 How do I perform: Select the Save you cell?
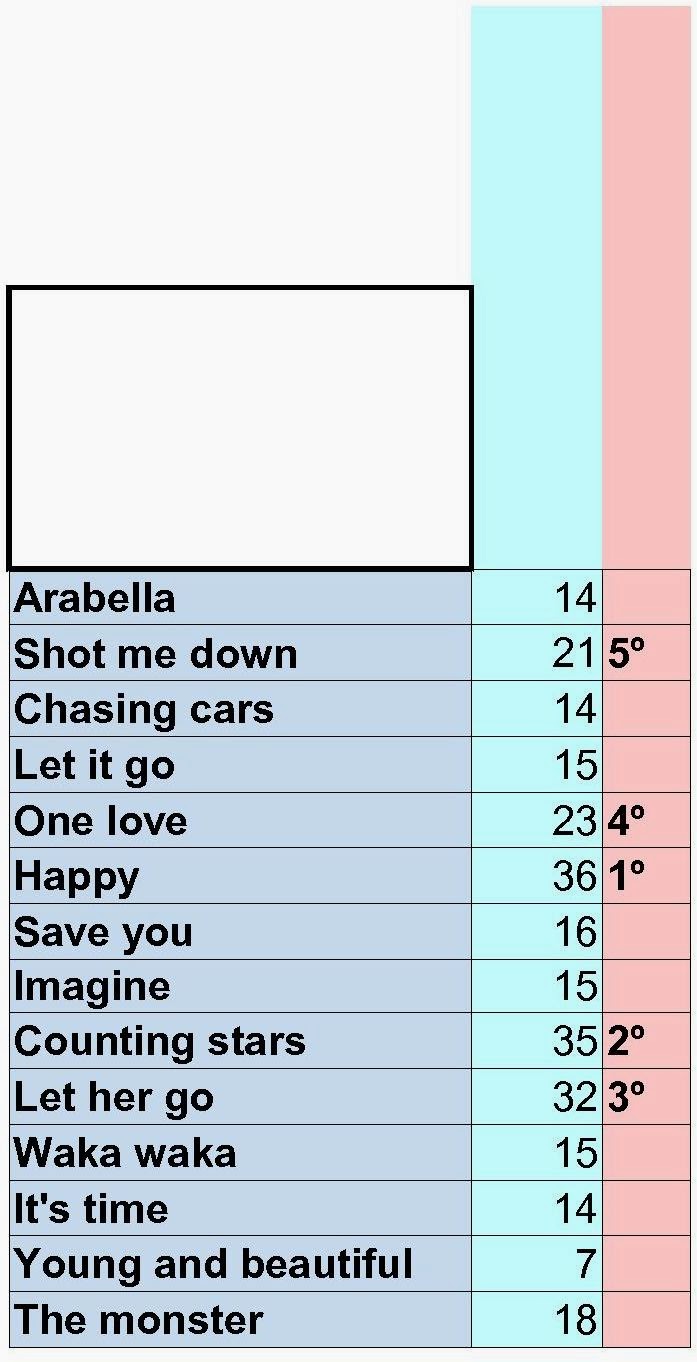240,932
